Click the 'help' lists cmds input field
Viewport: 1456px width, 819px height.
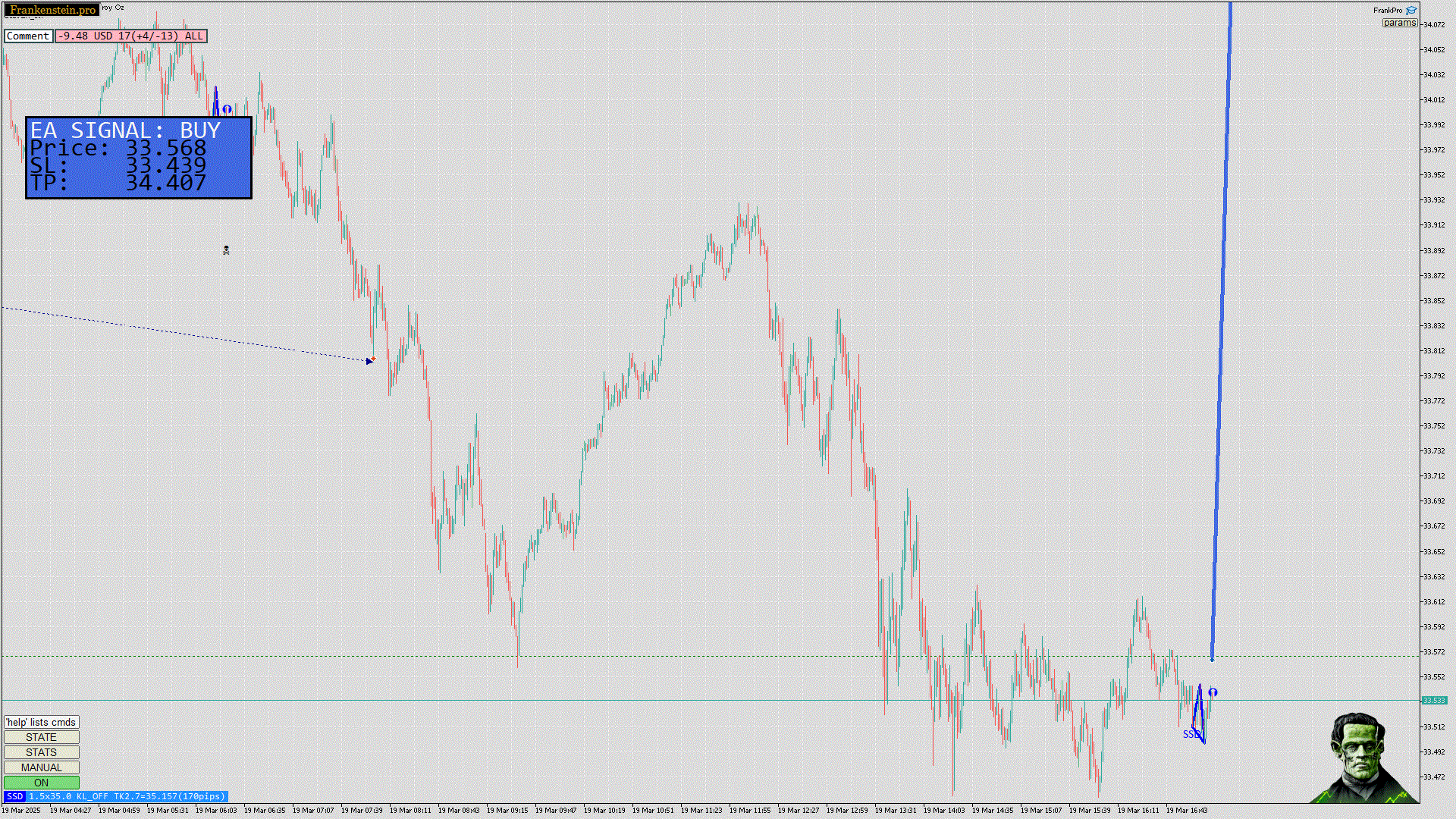(x=41, y=722)
